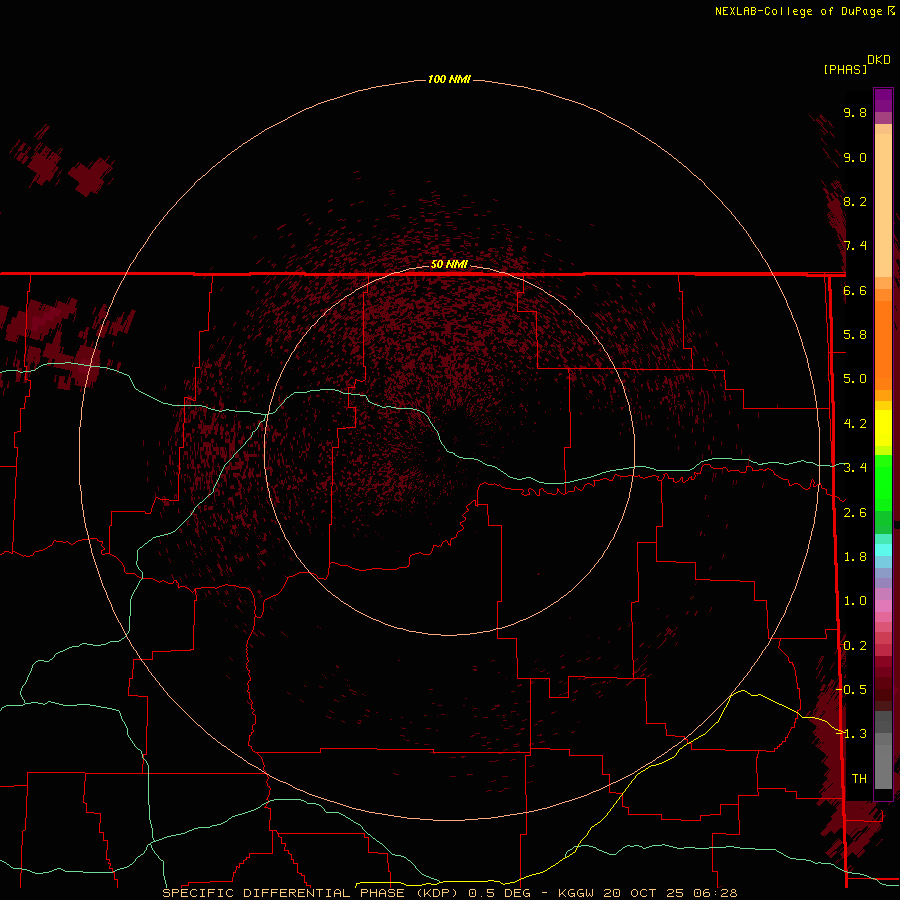Viewport: 900px width, 900px height.
Task: Click the 50 NMI range ring label
Action: tap(449, 264)
